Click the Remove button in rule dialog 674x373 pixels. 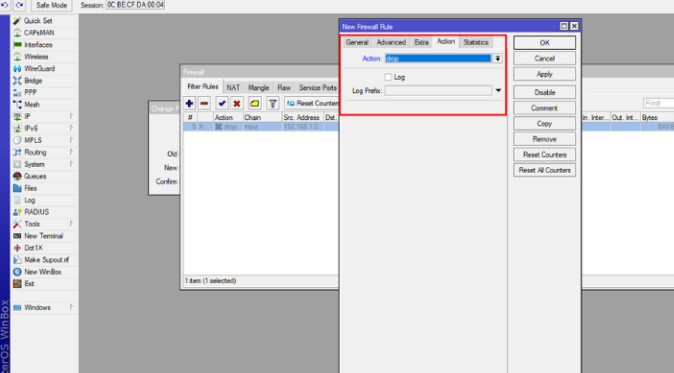(x=544, y=139)
